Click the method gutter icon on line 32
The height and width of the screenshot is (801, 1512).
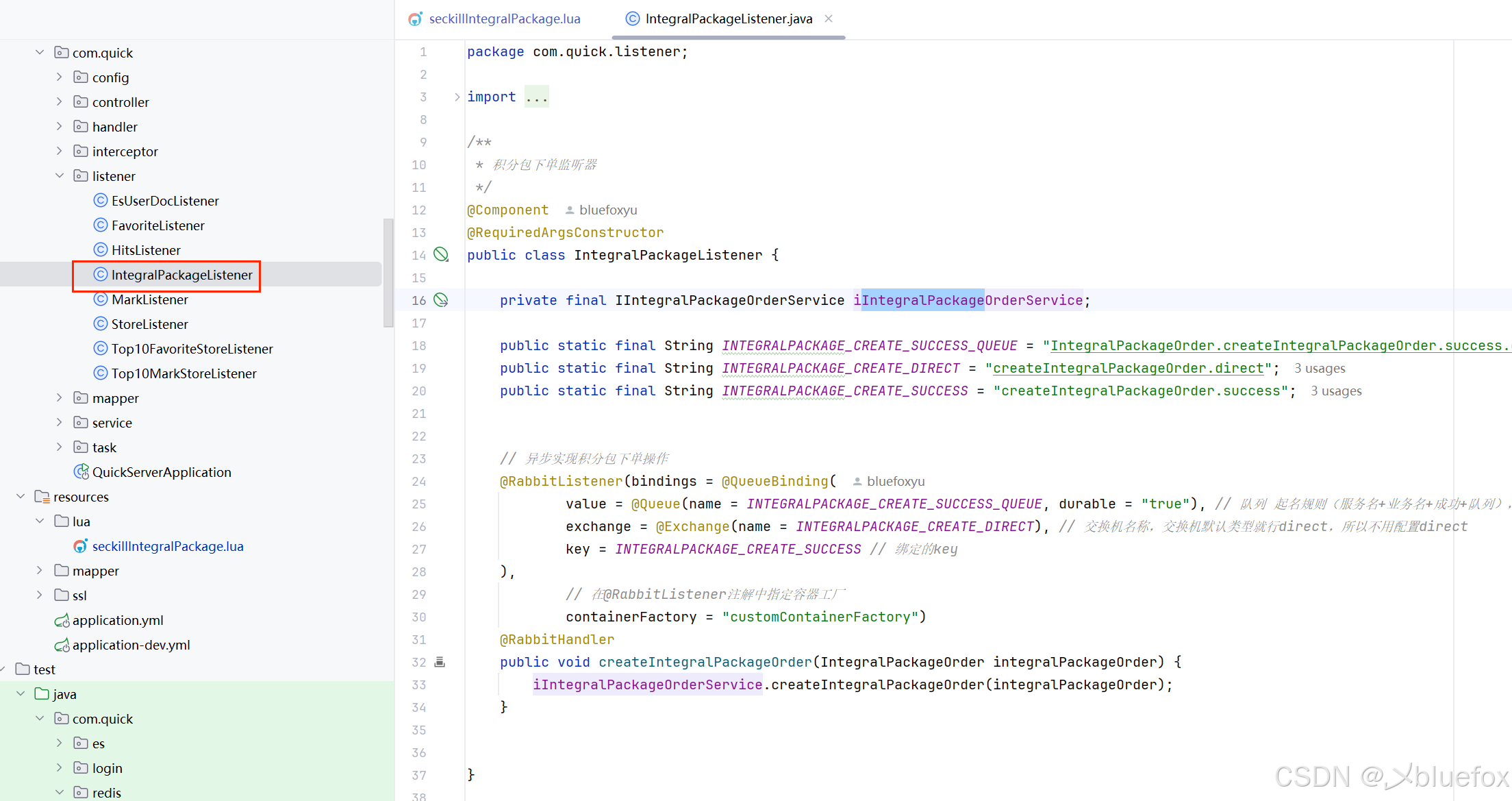[x=440, y=662]
